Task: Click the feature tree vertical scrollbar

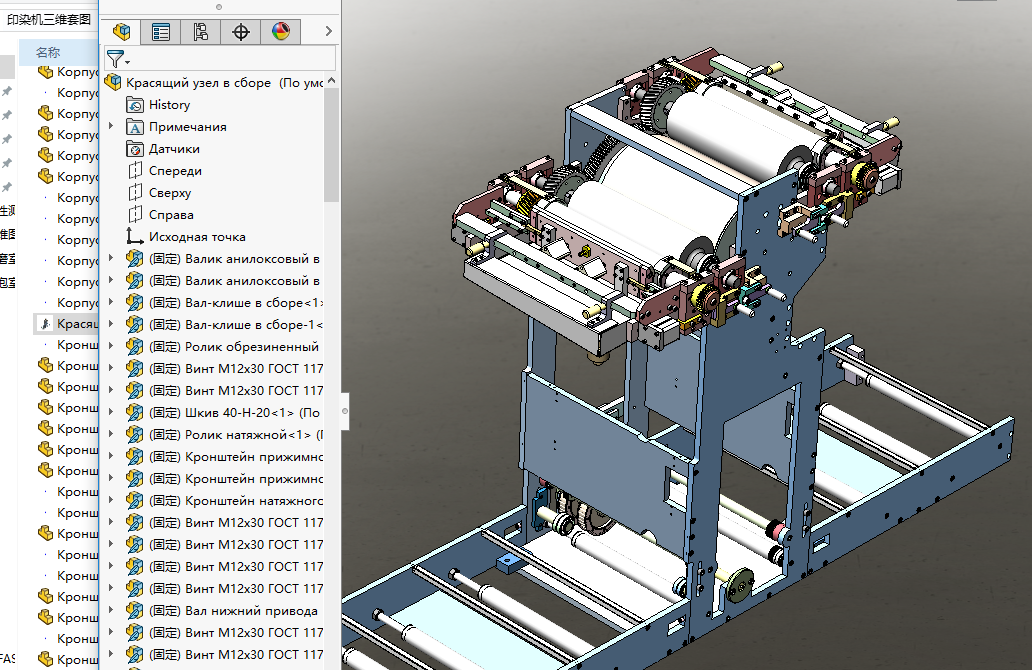Action: [332, 145]
